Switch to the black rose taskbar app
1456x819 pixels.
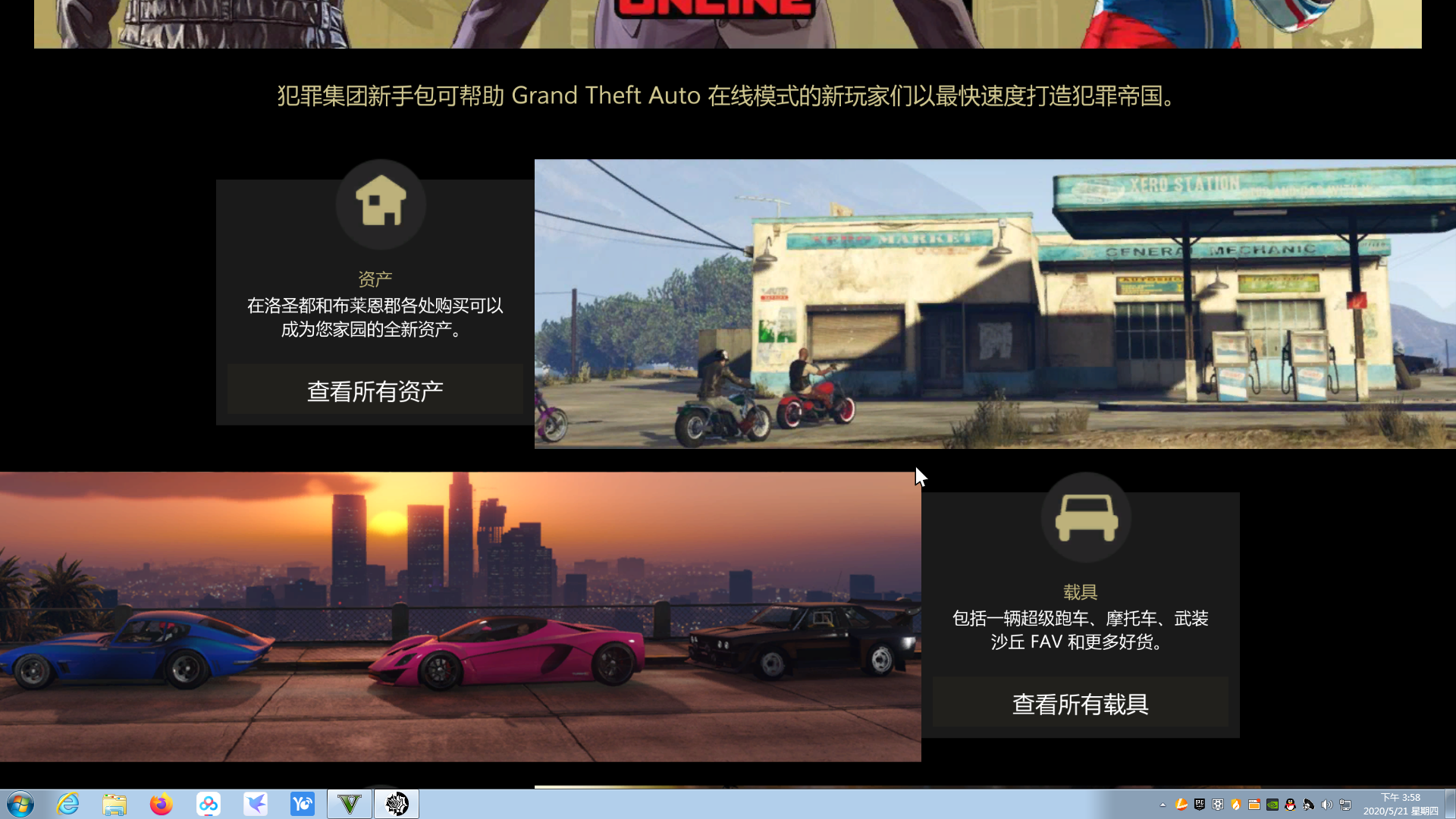click(x=397, y=804)
